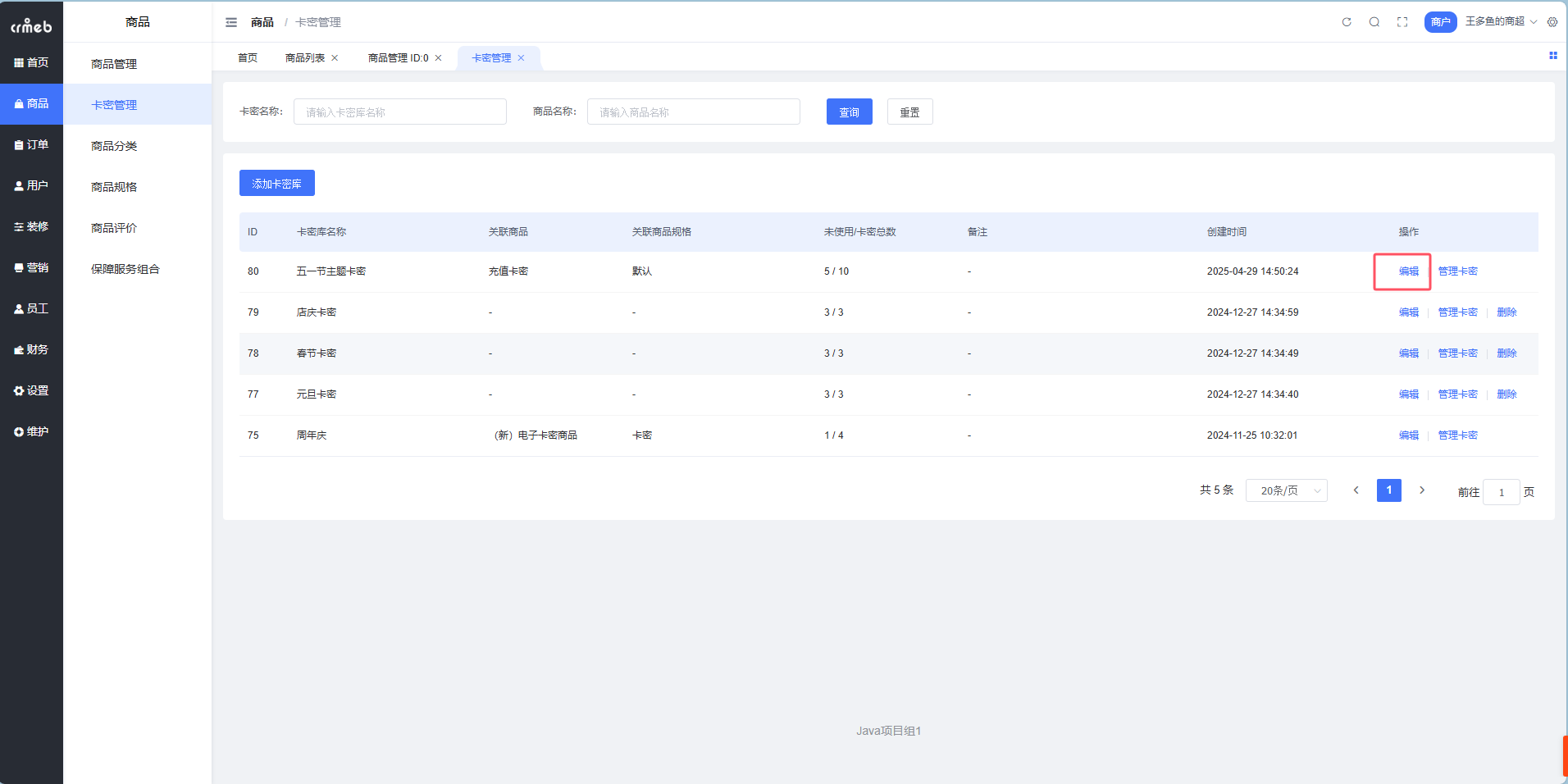Select 商品分类 in the submenu
The width and height of the screenshot is (1568, 784).
click(x=114, y=146)
